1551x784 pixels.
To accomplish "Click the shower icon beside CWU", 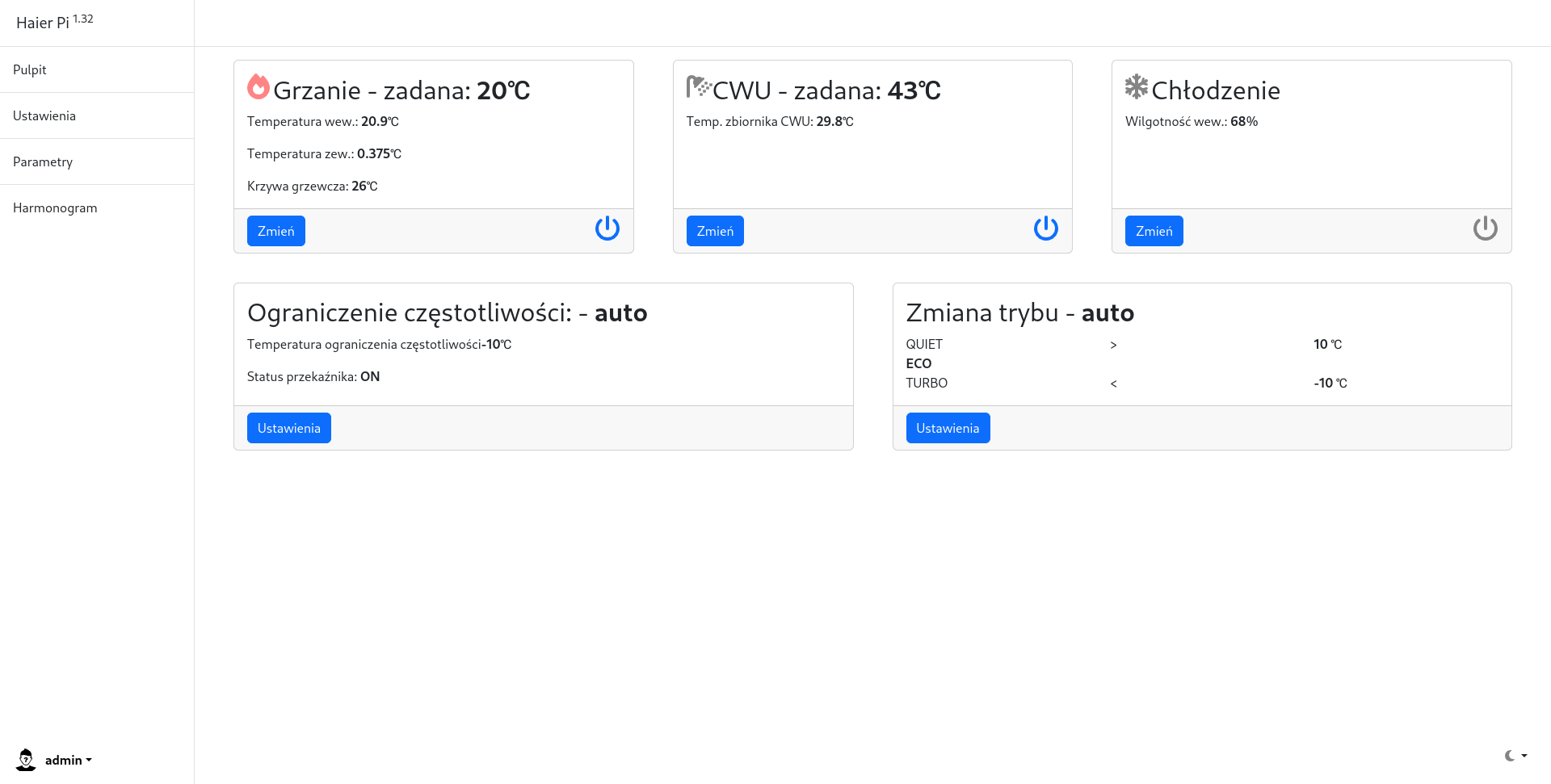I will click(x=698, y=86).
